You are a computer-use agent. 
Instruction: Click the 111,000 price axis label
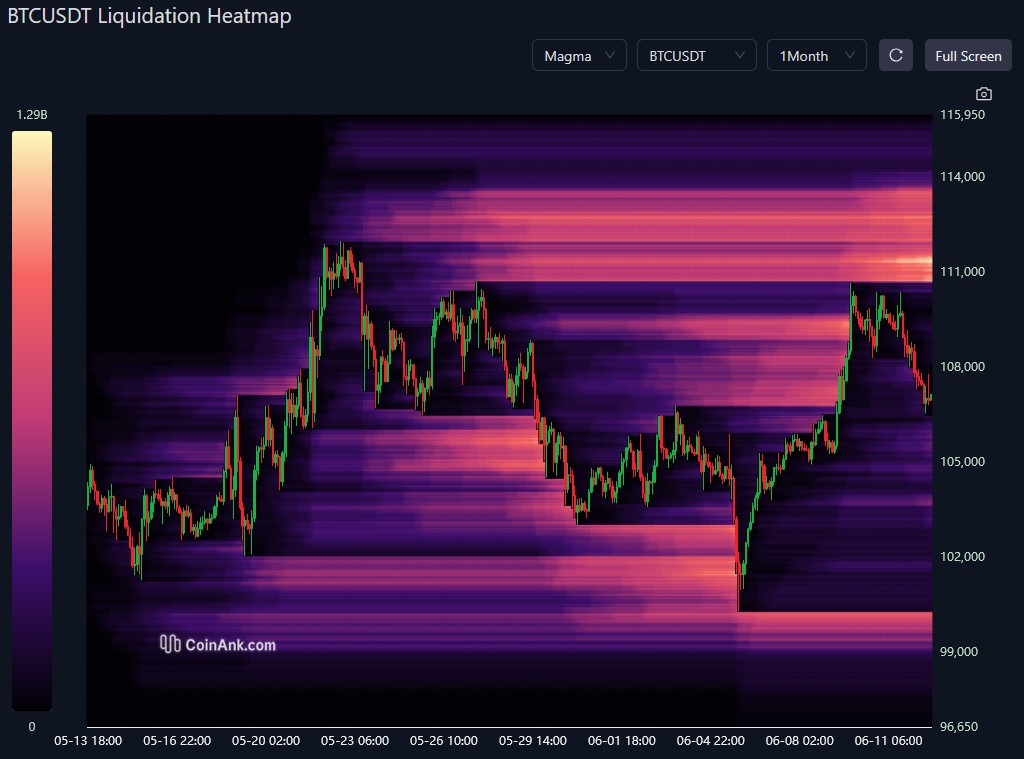click(x=963, y=272)
